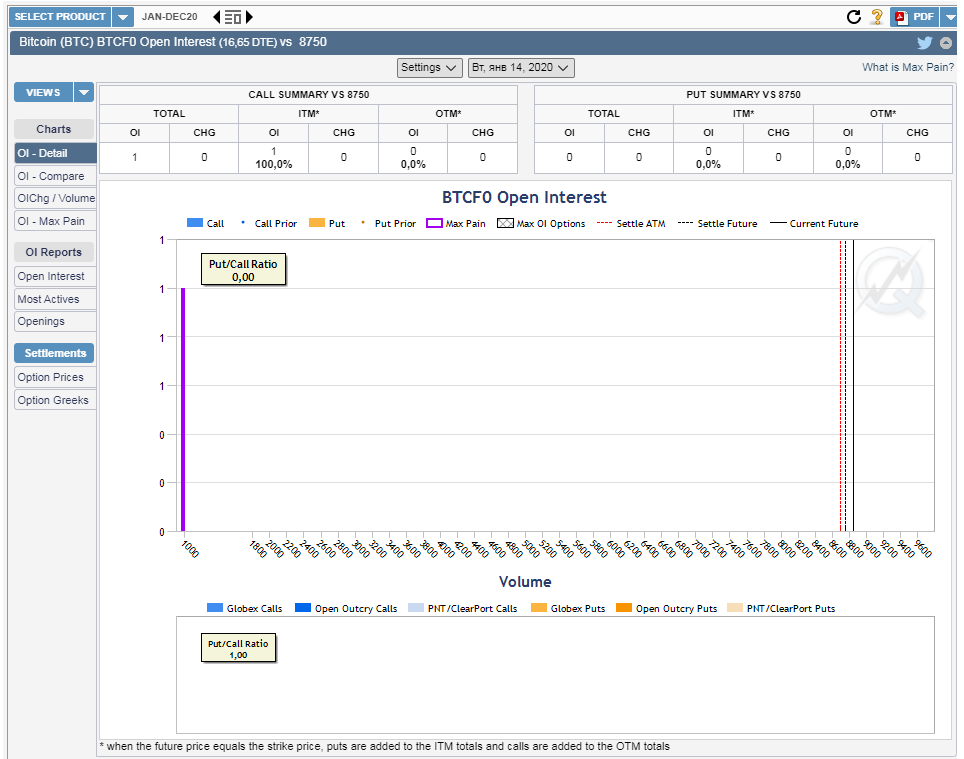The height and width of the screenshot is (759, 964).
Task: Open the expiration list icon
Action: [233, 17]
